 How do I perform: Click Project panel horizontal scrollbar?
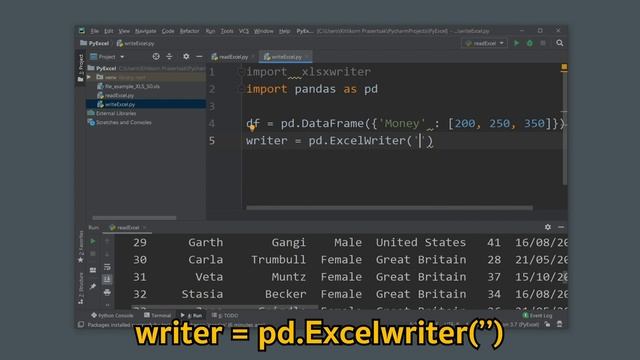click(134, 218)
